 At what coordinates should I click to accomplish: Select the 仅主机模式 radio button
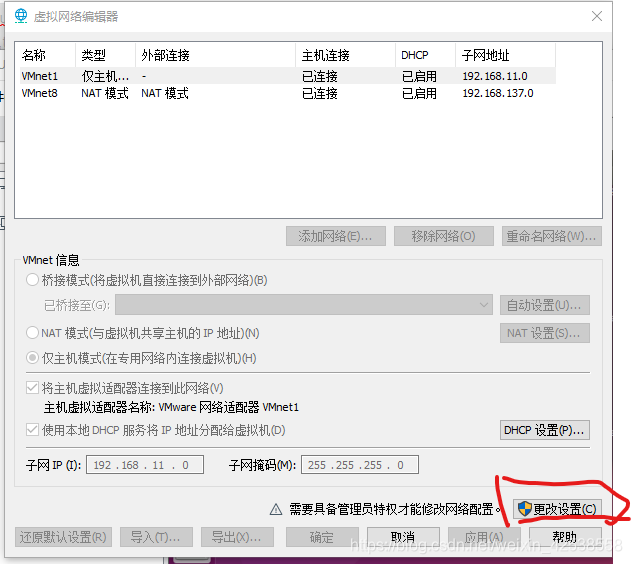(32, 358)
